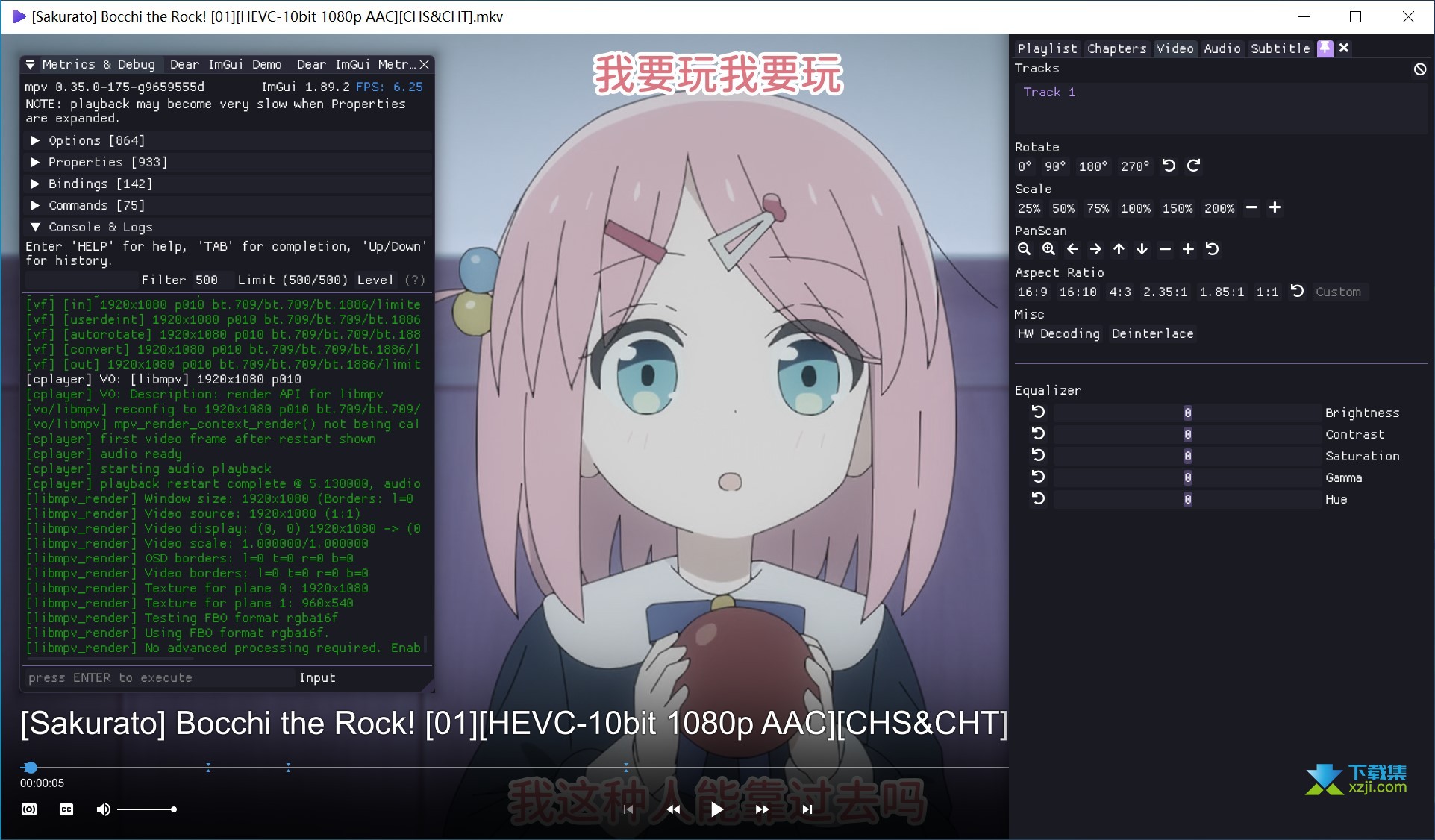Click the screenshot camera icon
Viewport: 1435px width, 840px height.
point(29,809)
